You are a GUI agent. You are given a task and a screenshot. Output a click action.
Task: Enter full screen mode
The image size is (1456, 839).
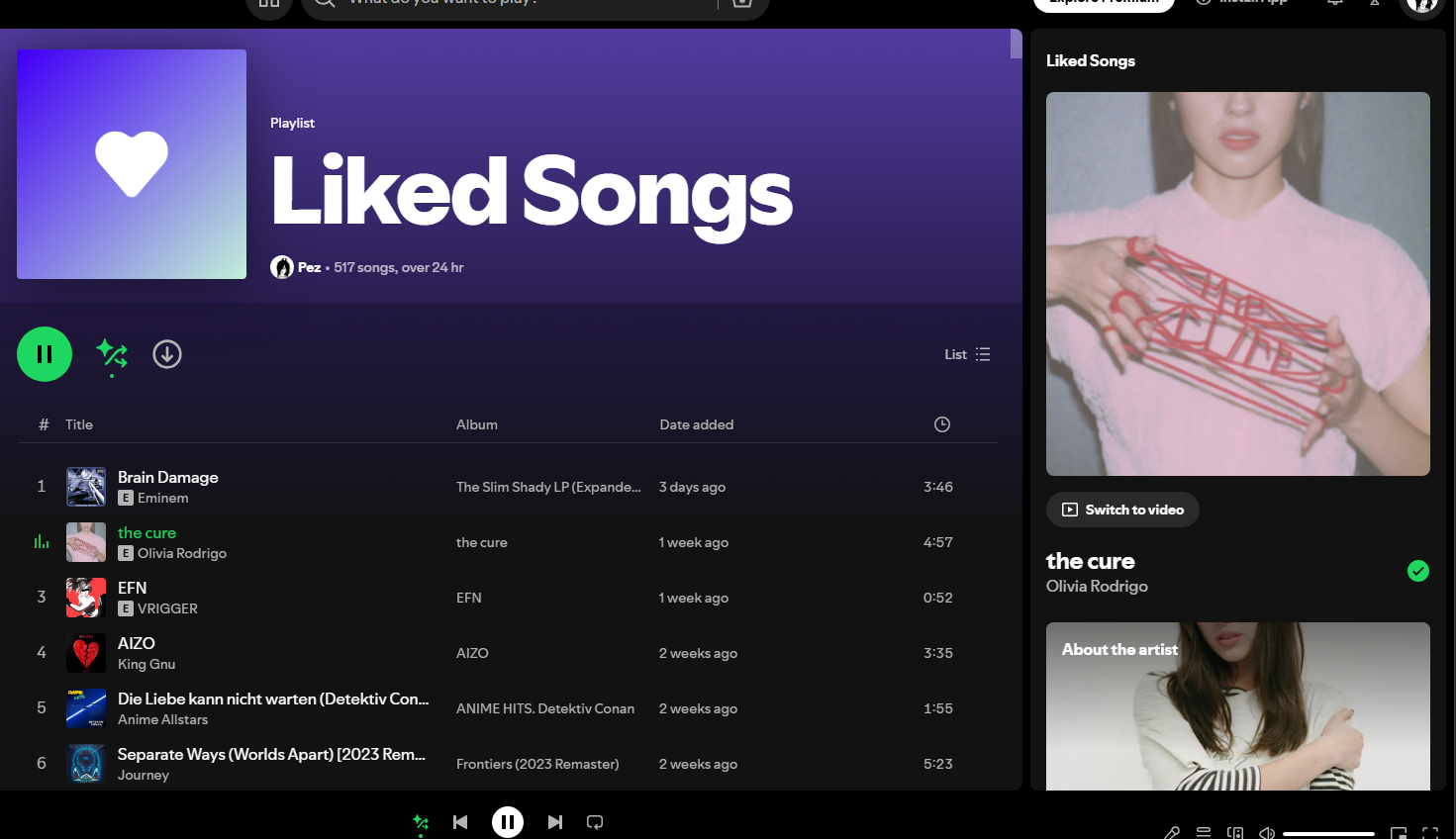pos(1430,833)
